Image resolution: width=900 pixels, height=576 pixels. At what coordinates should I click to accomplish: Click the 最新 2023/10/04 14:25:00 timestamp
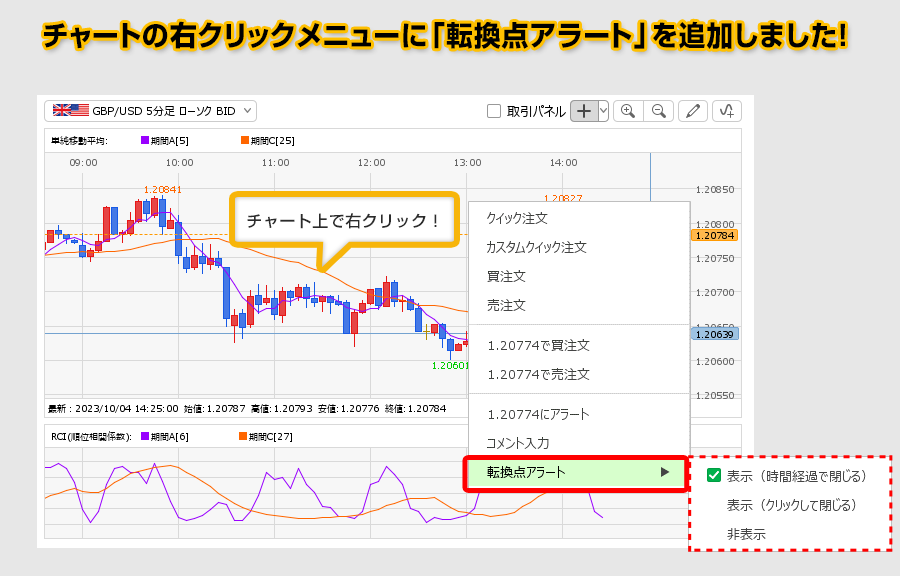tap(113, 408)
